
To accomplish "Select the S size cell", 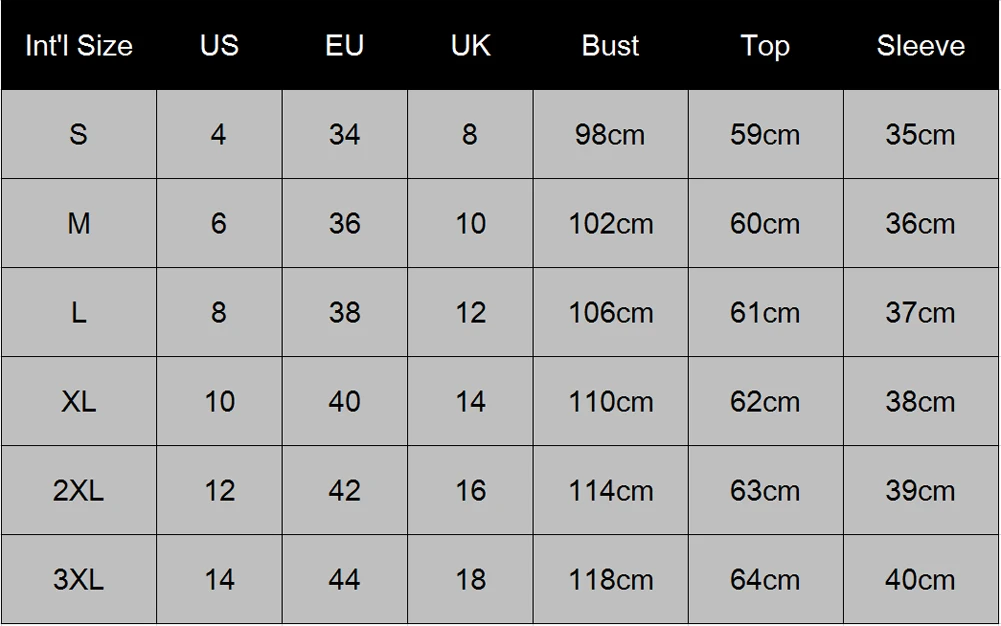I will pos(79,134).
